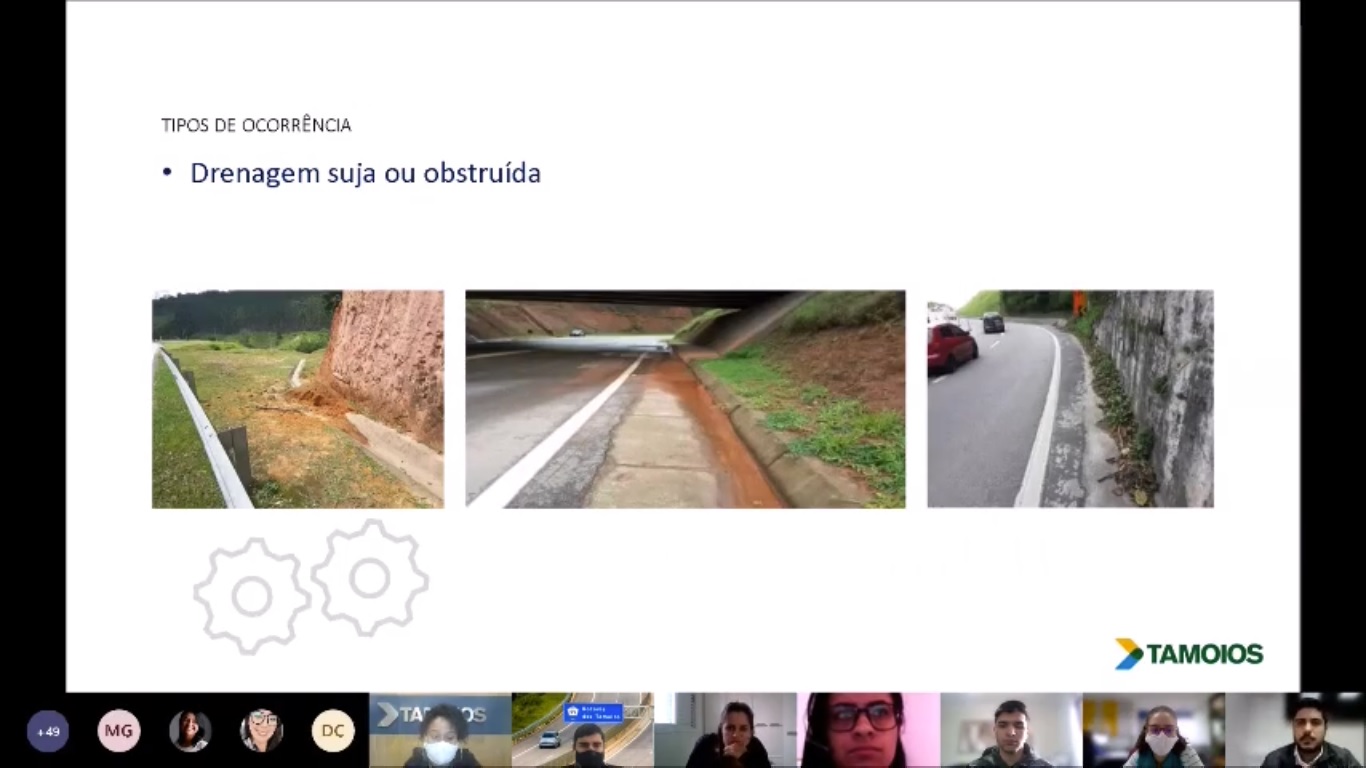Select video tile with yellow wall background

(x=1153, y=731)
